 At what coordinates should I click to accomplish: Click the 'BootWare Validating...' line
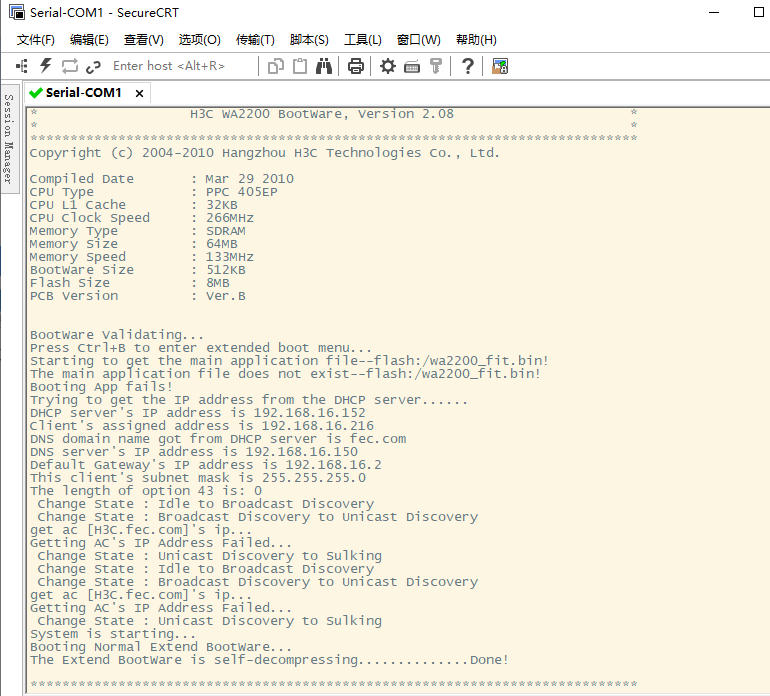point(117,335)
